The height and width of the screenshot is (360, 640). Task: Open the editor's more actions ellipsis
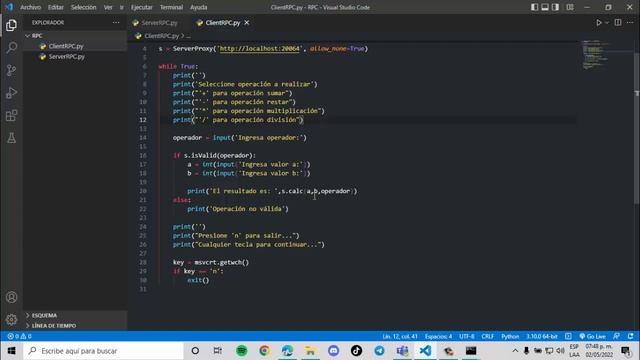pyautogui.click(x=630, y=23)
